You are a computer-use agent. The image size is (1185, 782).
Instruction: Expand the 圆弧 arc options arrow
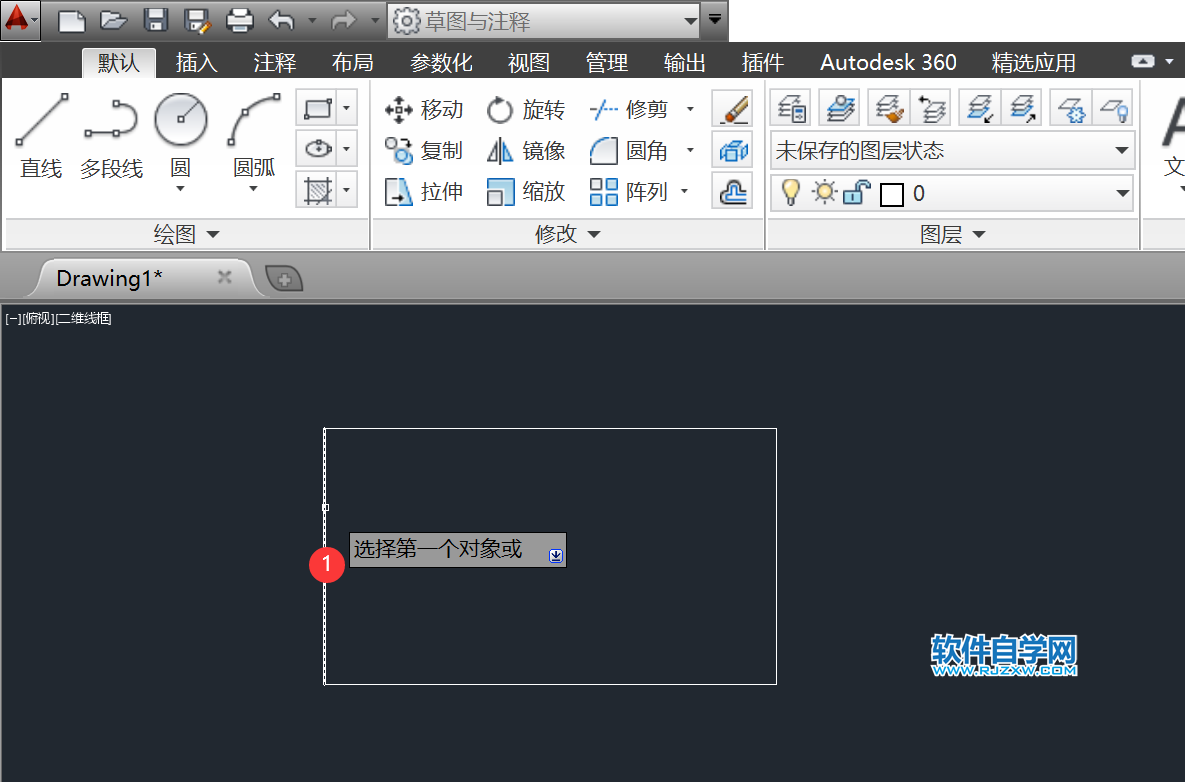click(253, 189)
